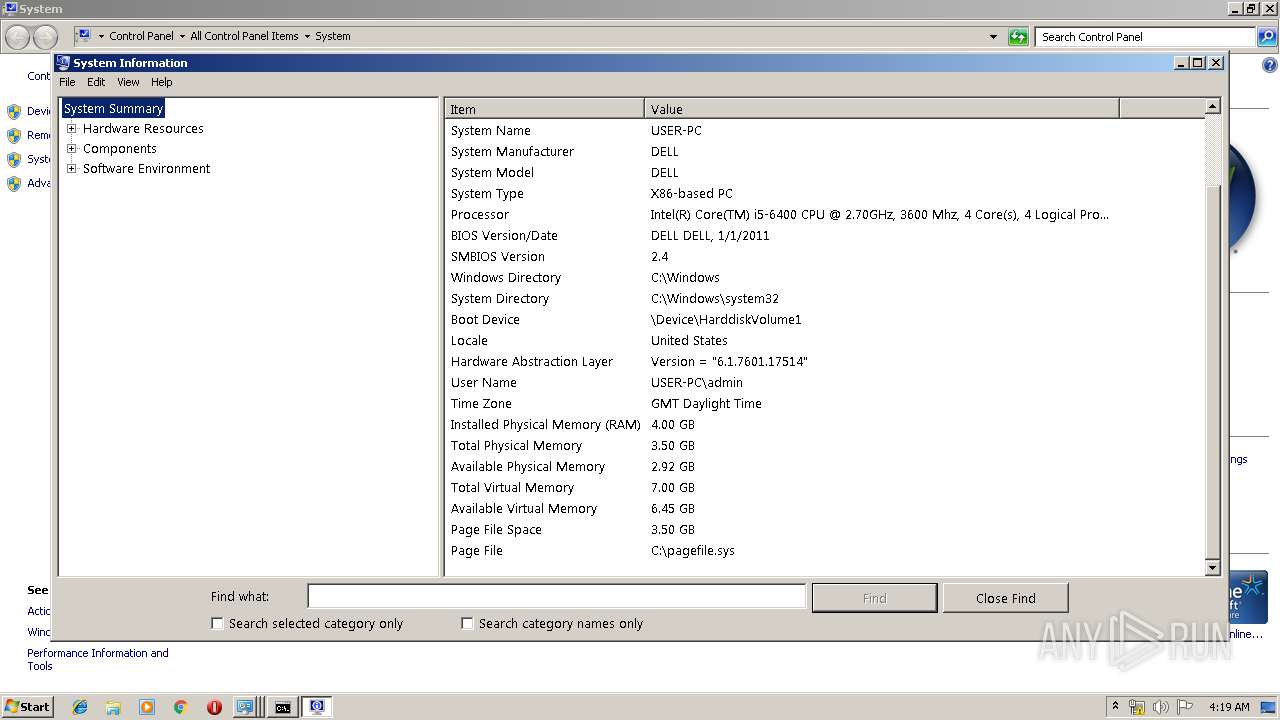Select the Hardware Resources tree label

coord(143,128)
